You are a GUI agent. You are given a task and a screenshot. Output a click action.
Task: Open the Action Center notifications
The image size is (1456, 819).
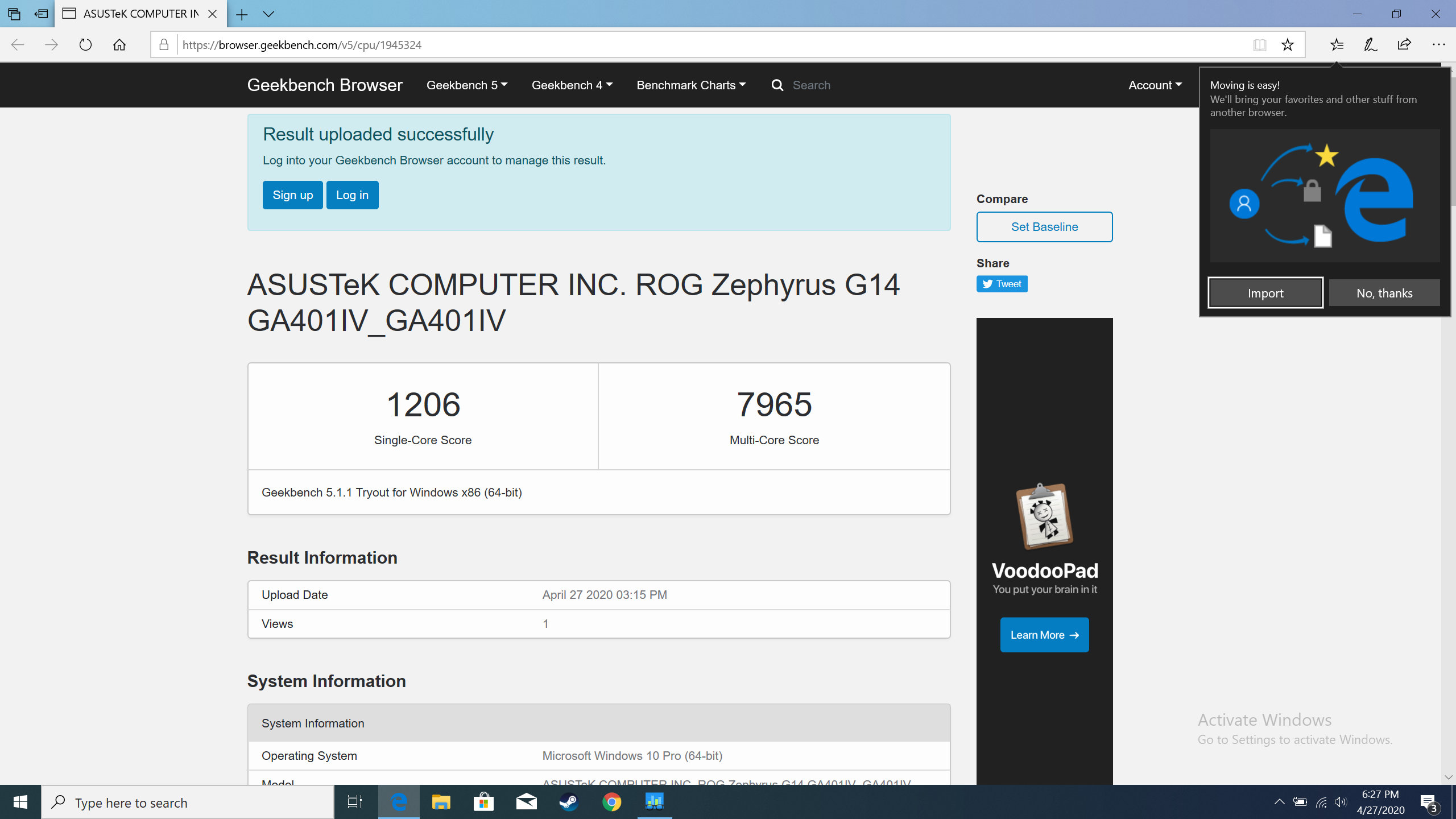pos(1429,803)
